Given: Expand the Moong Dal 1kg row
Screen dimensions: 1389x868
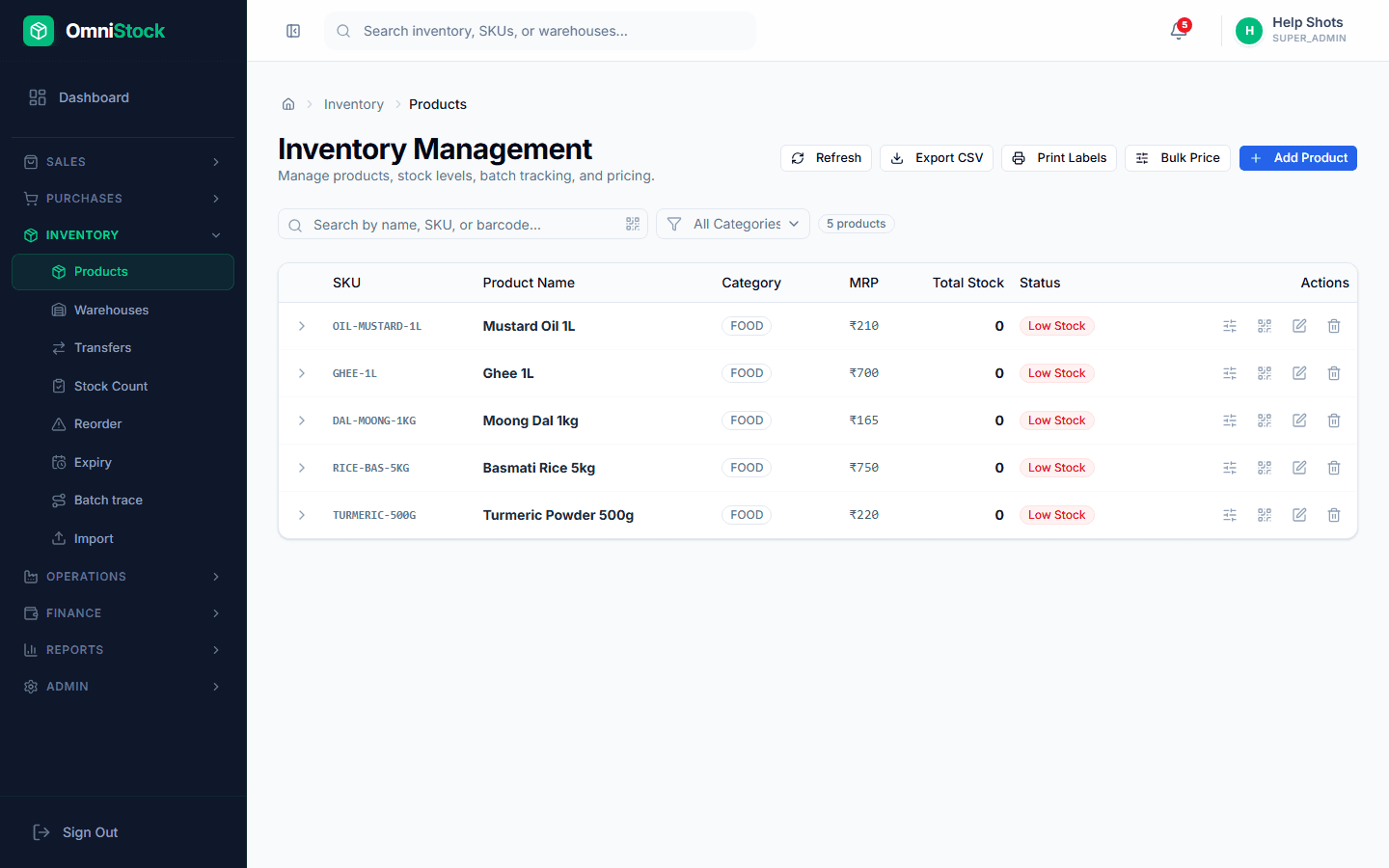Looking at the screenshot, I should coord(302,420).
